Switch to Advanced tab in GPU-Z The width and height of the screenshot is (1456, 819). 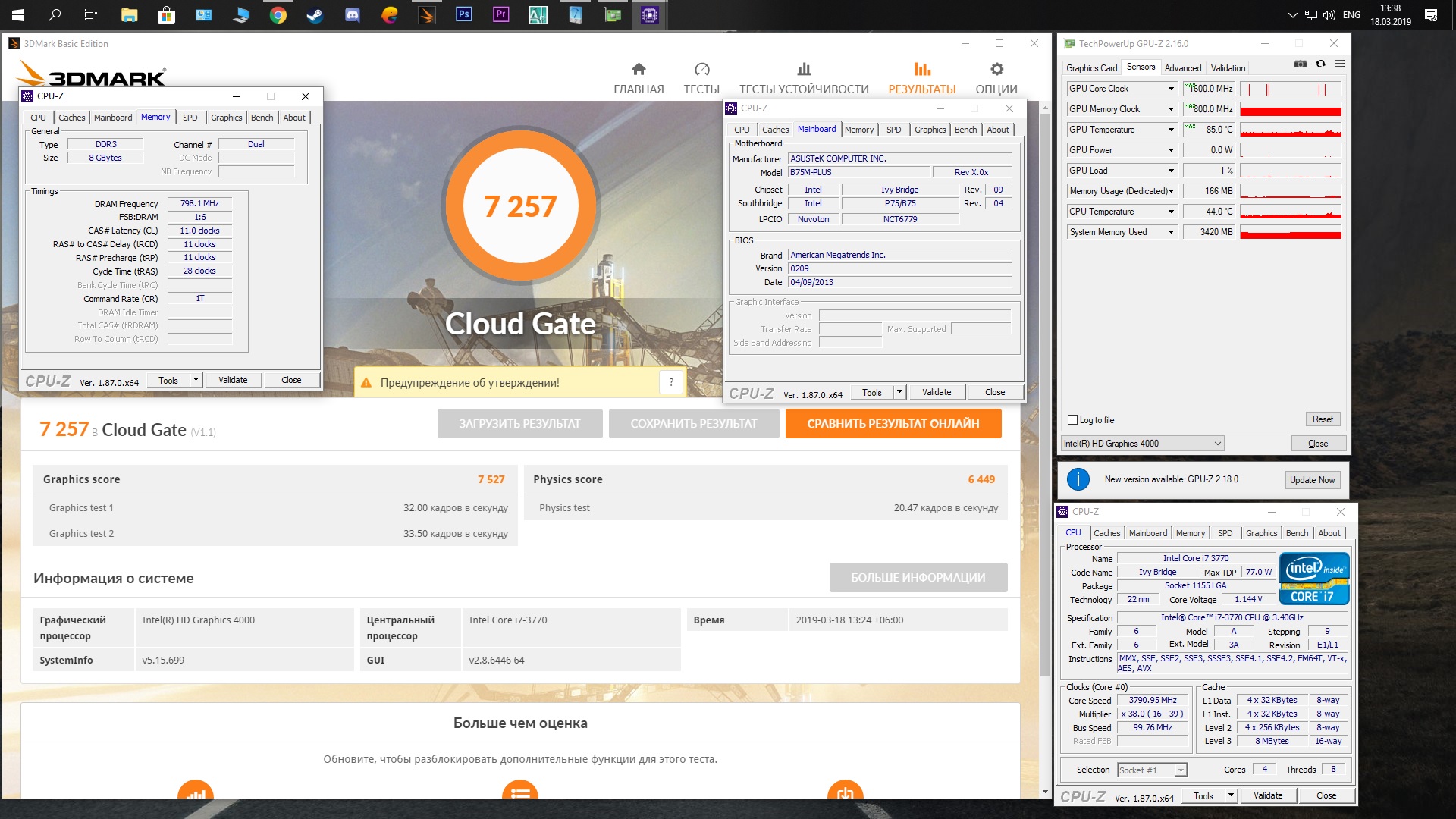coord(1182,68)
